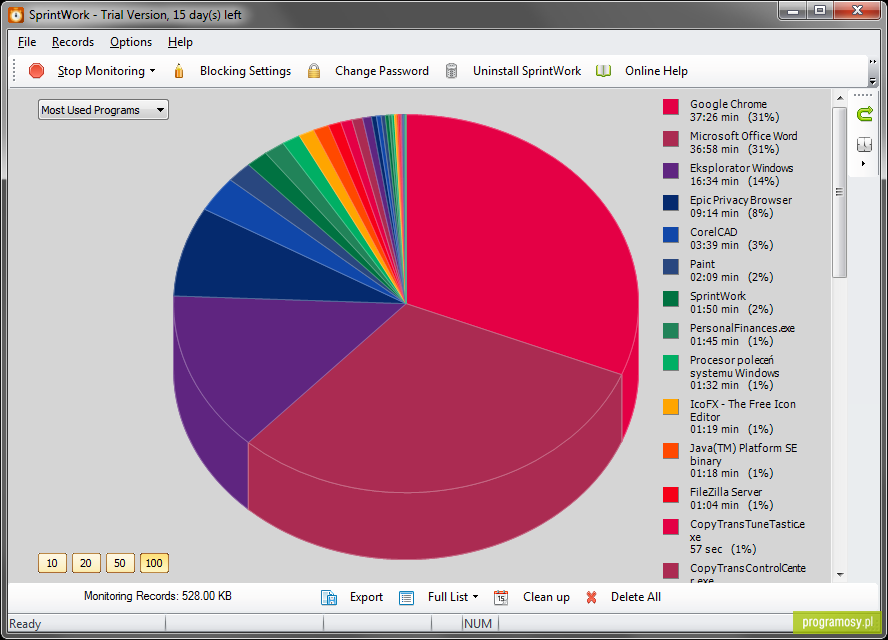Screen dimensions: 888x640
Task: Click the PersonalFinances.exe legend swatch
Action: [x=671, y=331]
